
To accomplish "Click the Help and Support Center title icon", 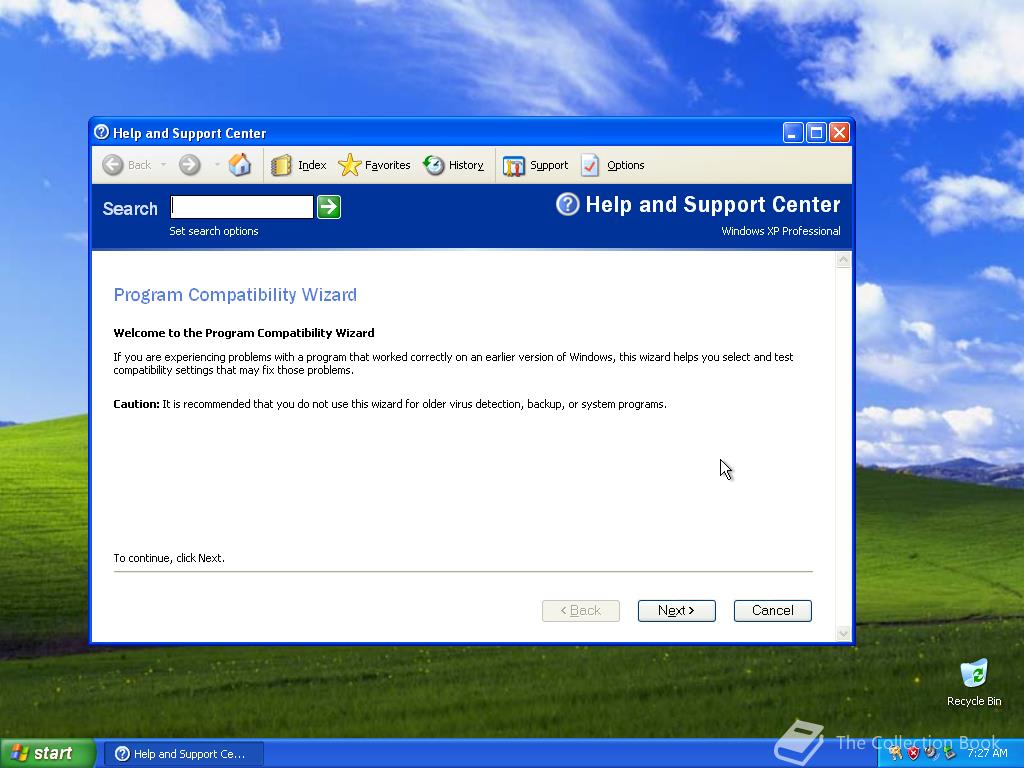I will click(x=101, y=133).
